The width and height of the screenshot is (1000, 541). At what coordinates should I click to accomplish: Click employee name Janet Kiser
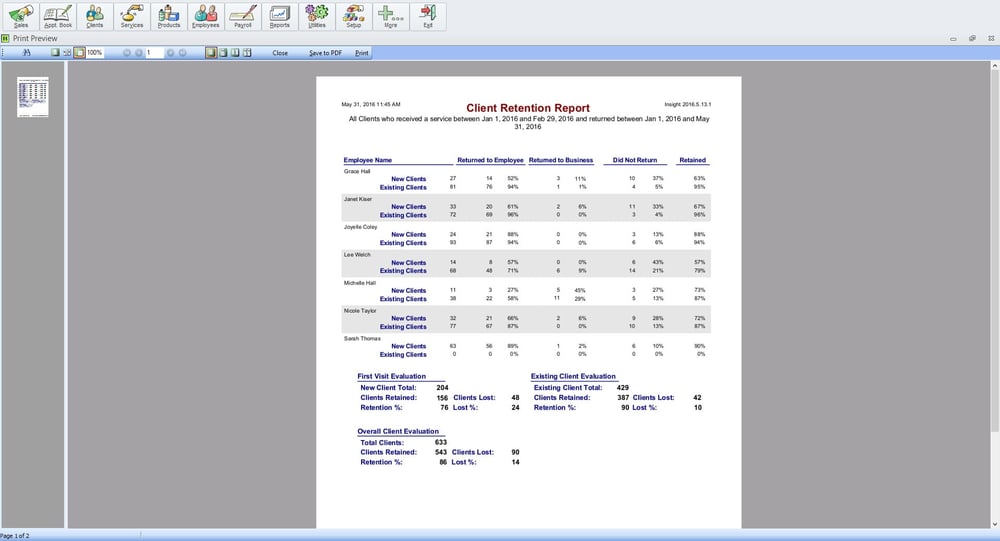tap(358, 199)
